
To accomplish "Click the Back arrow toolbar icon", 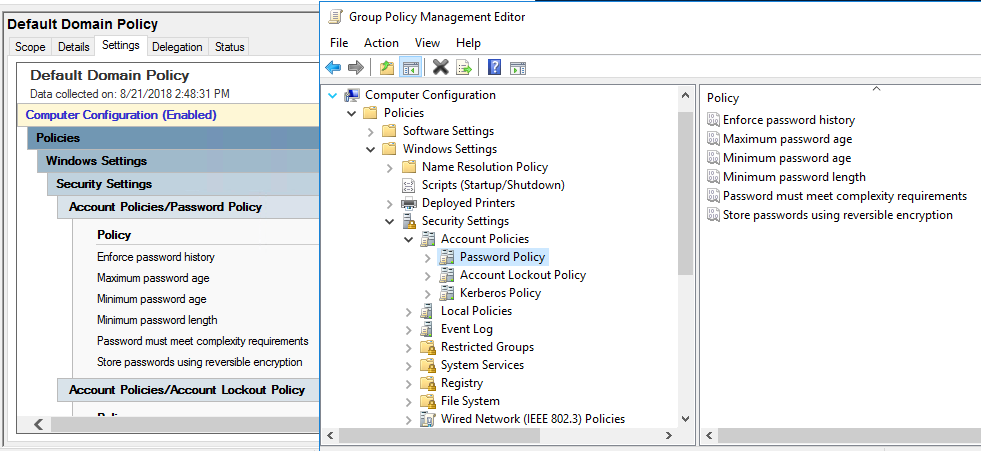I will coord(333,67).
